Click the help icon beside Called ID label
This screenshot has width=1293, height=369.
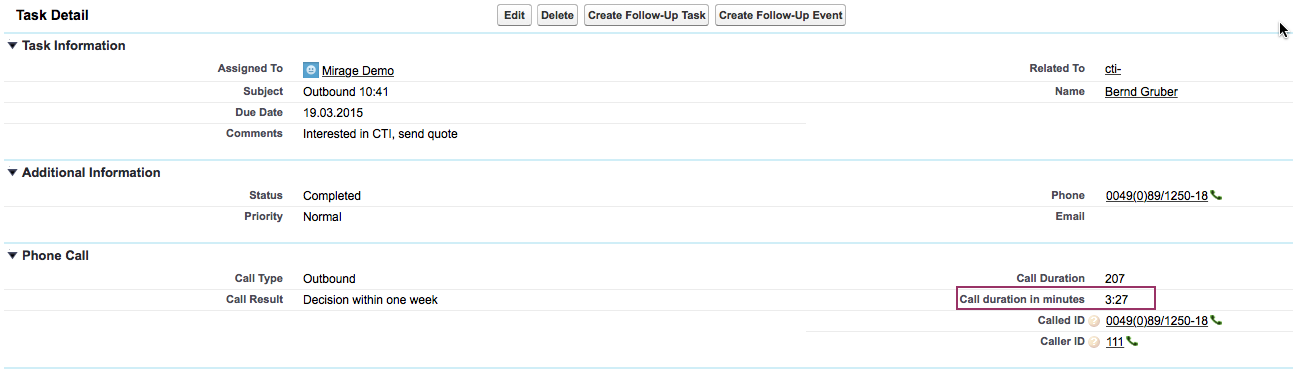pos(1093,321)
